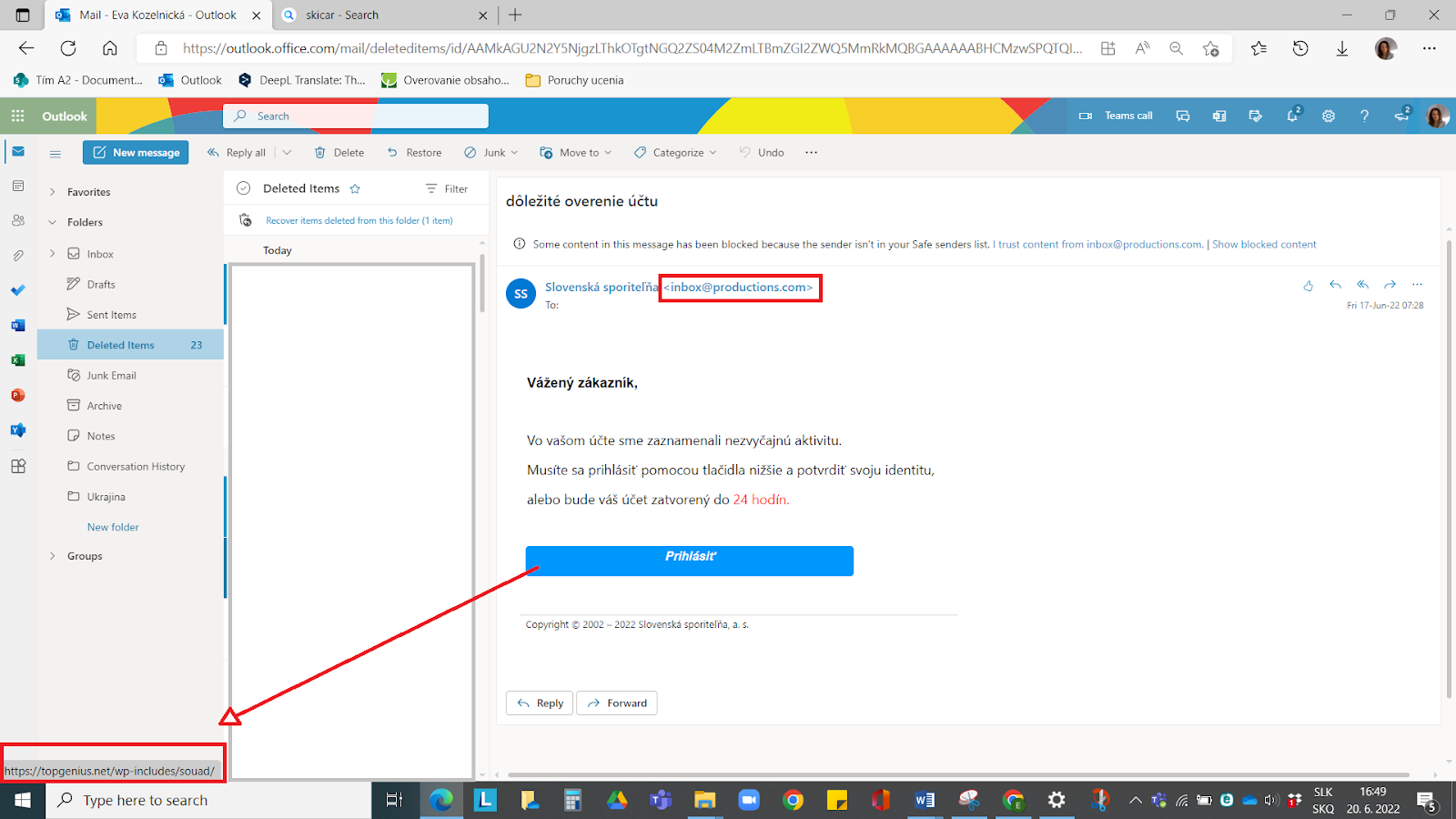Open the Files attachments module

tap(18, 256)
